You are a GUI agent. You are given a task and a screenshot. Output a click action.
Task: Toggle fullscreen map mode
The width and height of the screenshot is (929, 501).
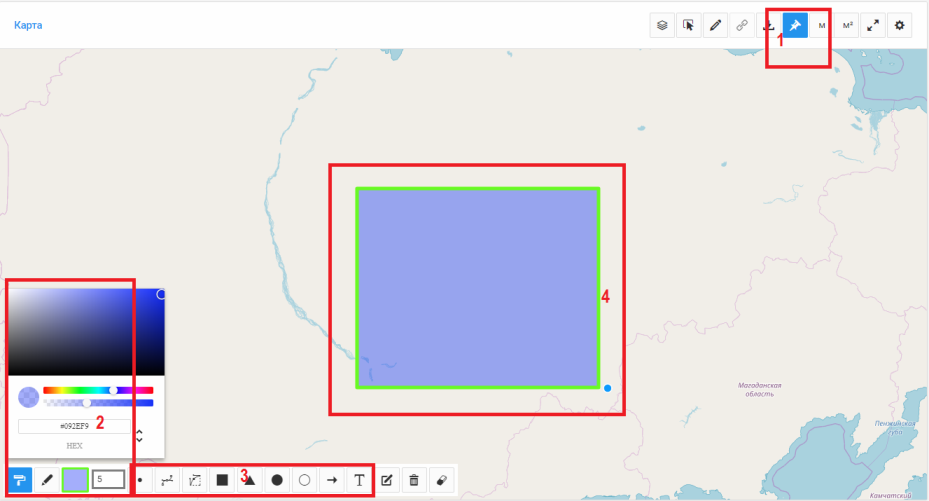point(873,25)
